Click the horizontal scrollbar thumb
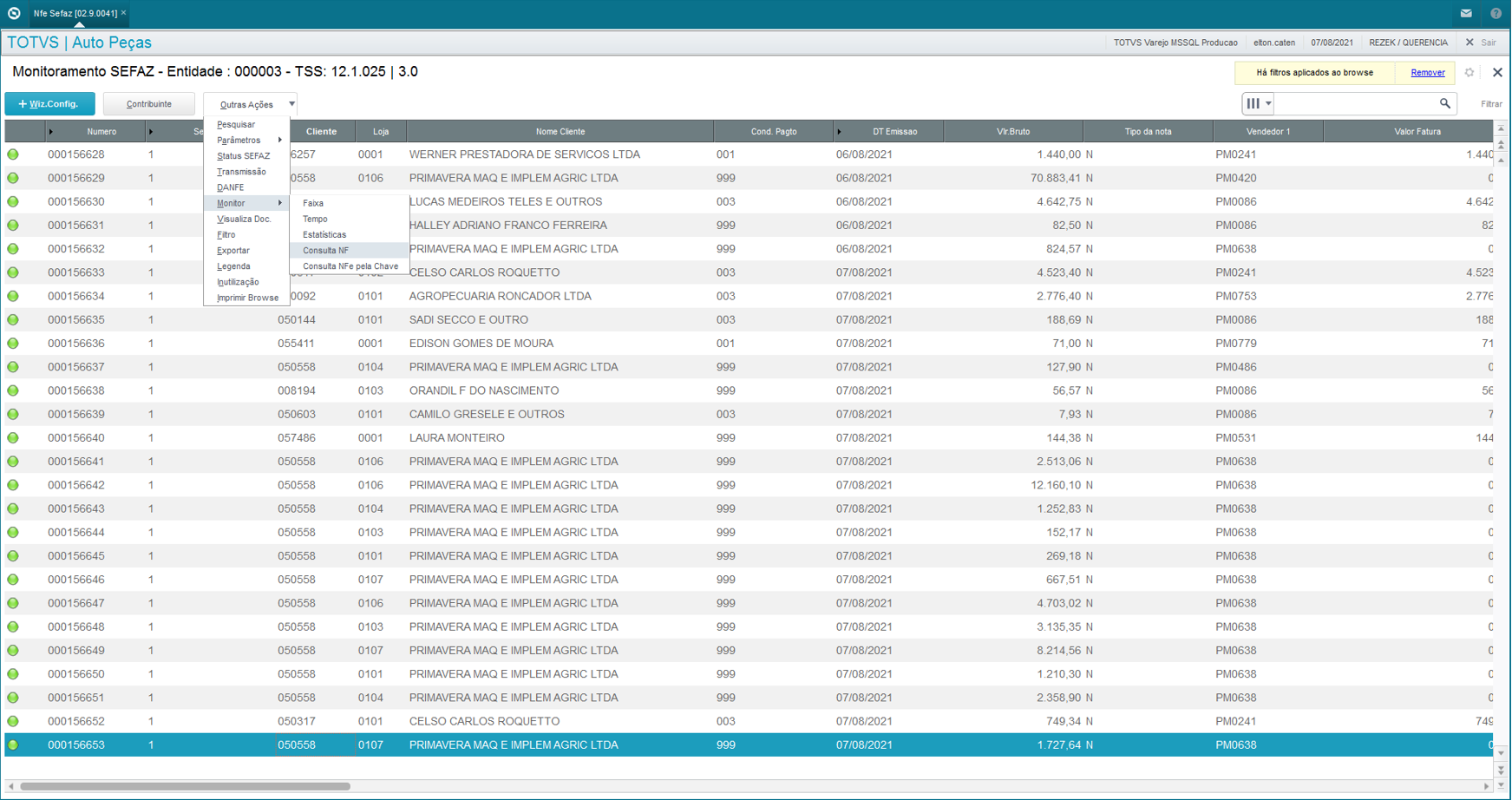Viewport: 1512px width, 800px height. 185,787
